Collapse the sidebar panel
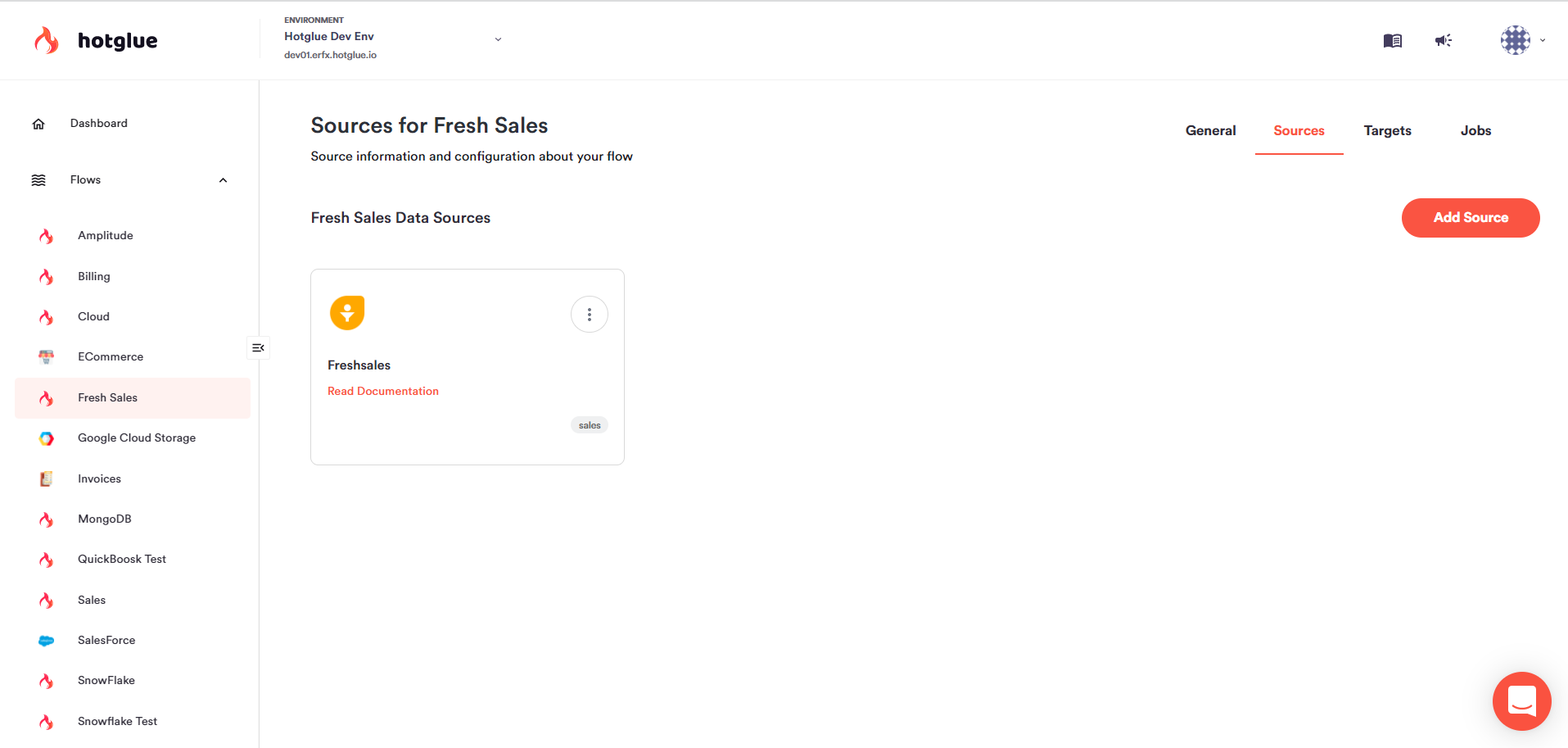This screenshot has width=1568, height=748. [x=258, y=348]
